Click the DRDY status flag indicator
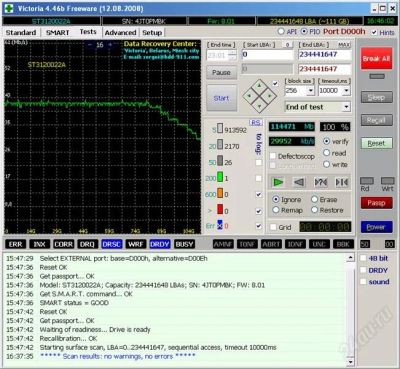Image resolution: width=400 pixels, height=369 pixels. coord(160,244)
